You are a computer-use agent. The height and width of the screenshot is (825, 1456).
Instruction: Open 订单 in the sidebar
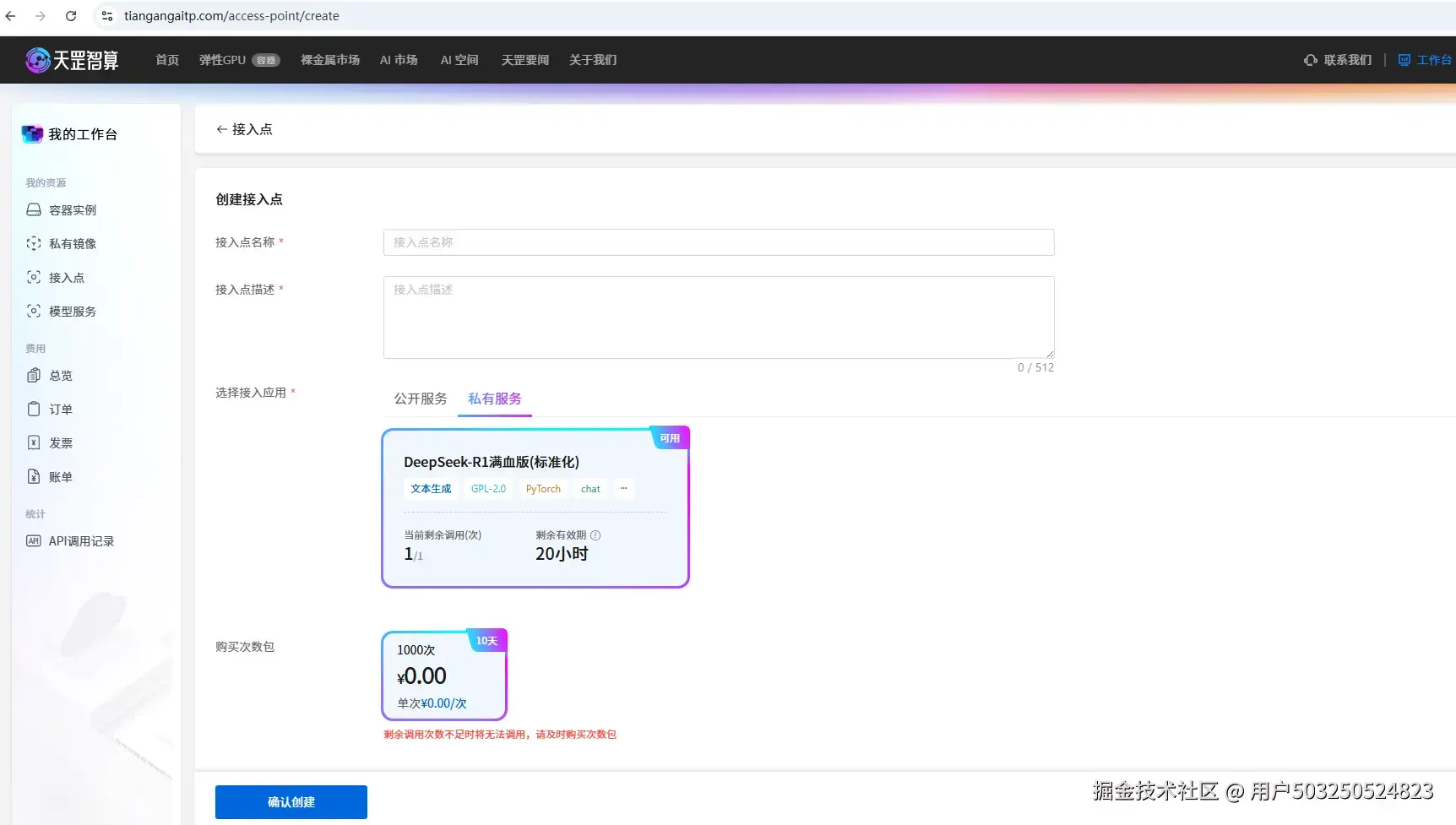61,409
